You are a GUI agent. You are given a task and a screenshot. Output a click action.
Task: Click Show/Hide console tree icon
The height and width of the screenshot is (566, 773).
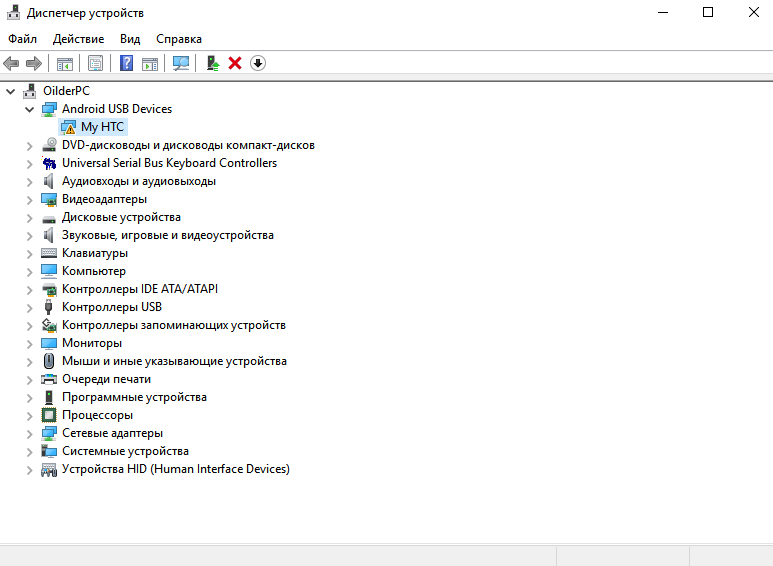click(65, 63)
